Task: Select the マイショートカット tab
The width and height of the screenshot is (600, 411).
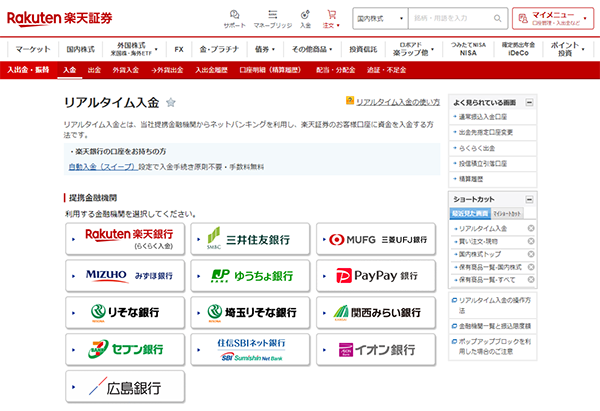Action: (x=507, y=214)
